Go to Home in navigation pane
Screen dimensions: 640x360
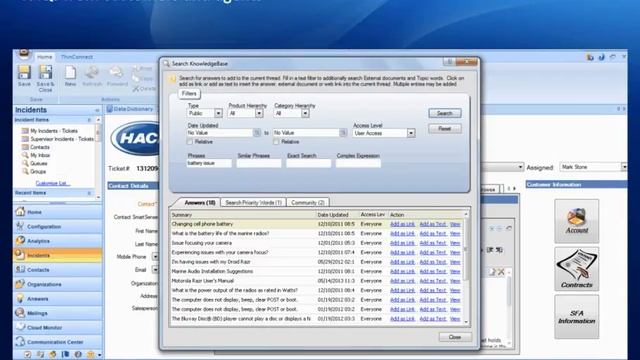pos(58,212)
